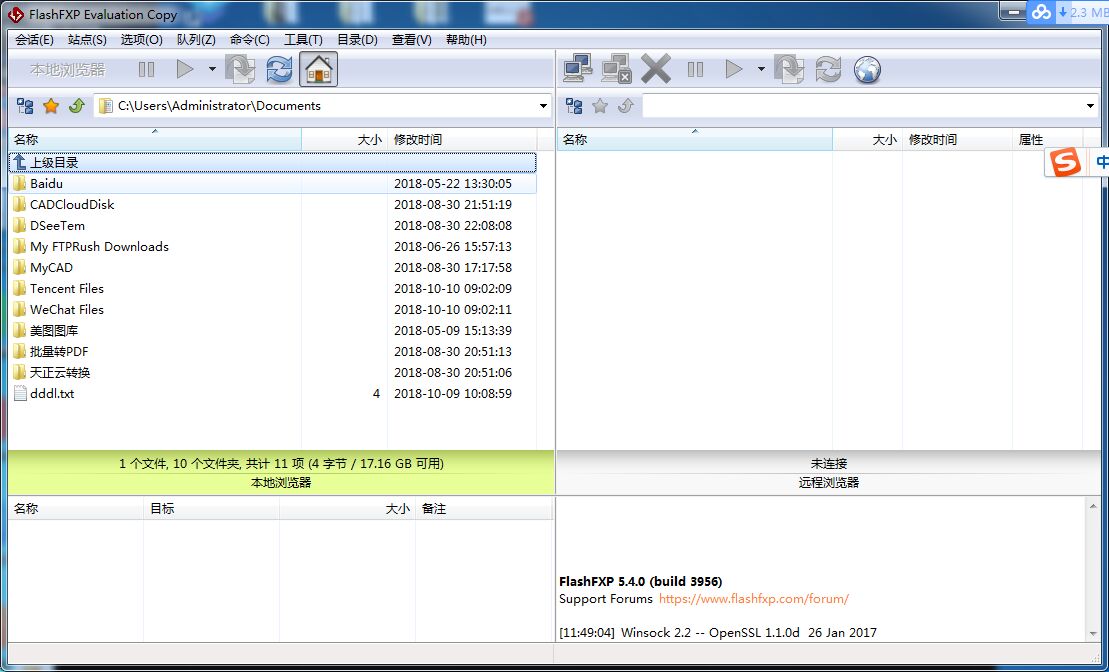1109x672 pixels.
Task: Open the 查看(V) menu
Action: coord(412,40)
